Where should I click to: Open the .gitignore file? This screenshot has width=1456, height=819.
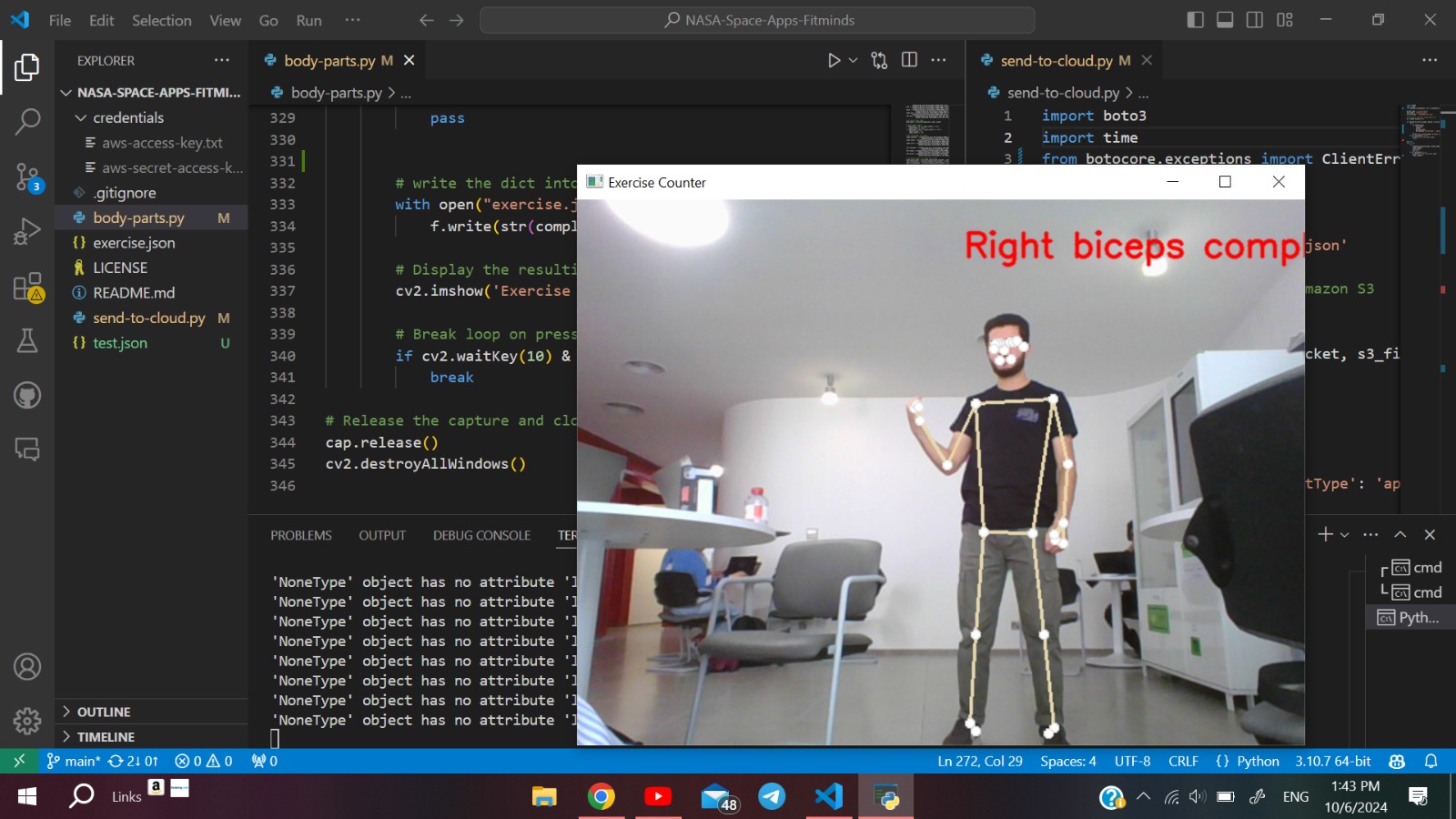coord(151,193)
